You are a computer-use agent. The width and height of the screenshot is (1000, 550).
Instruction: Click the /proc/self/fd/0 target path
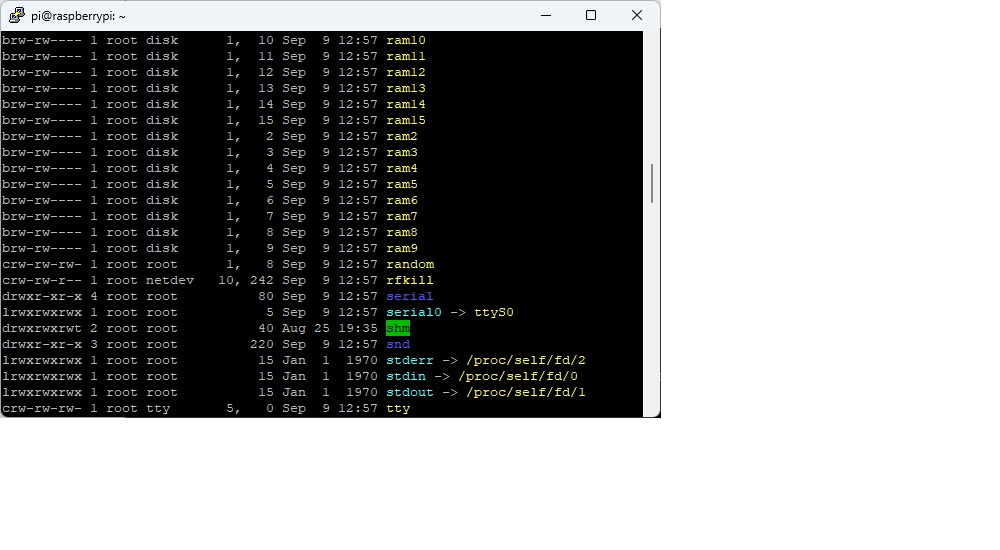click(518, 376)
